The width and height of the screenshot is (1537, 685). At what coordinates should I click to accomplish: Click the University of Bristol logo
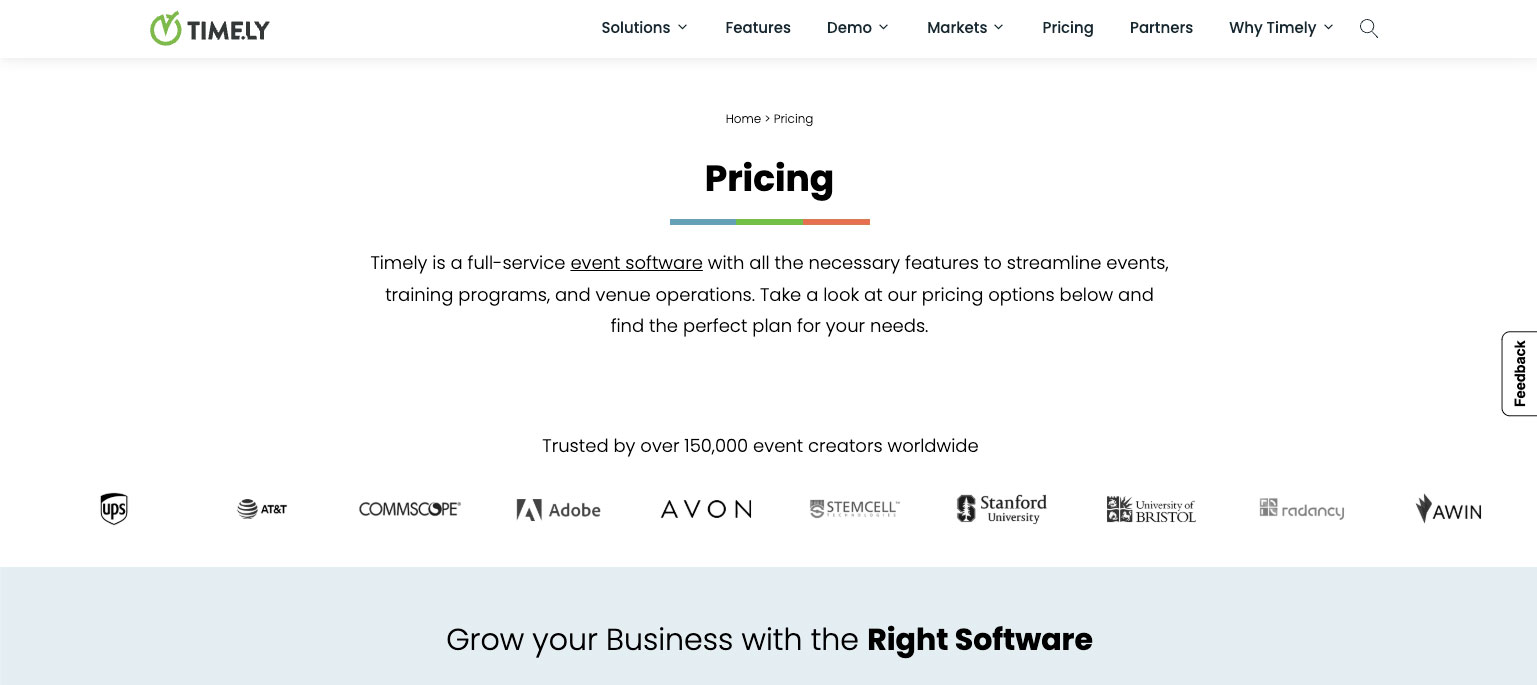tap(1151, 509)
